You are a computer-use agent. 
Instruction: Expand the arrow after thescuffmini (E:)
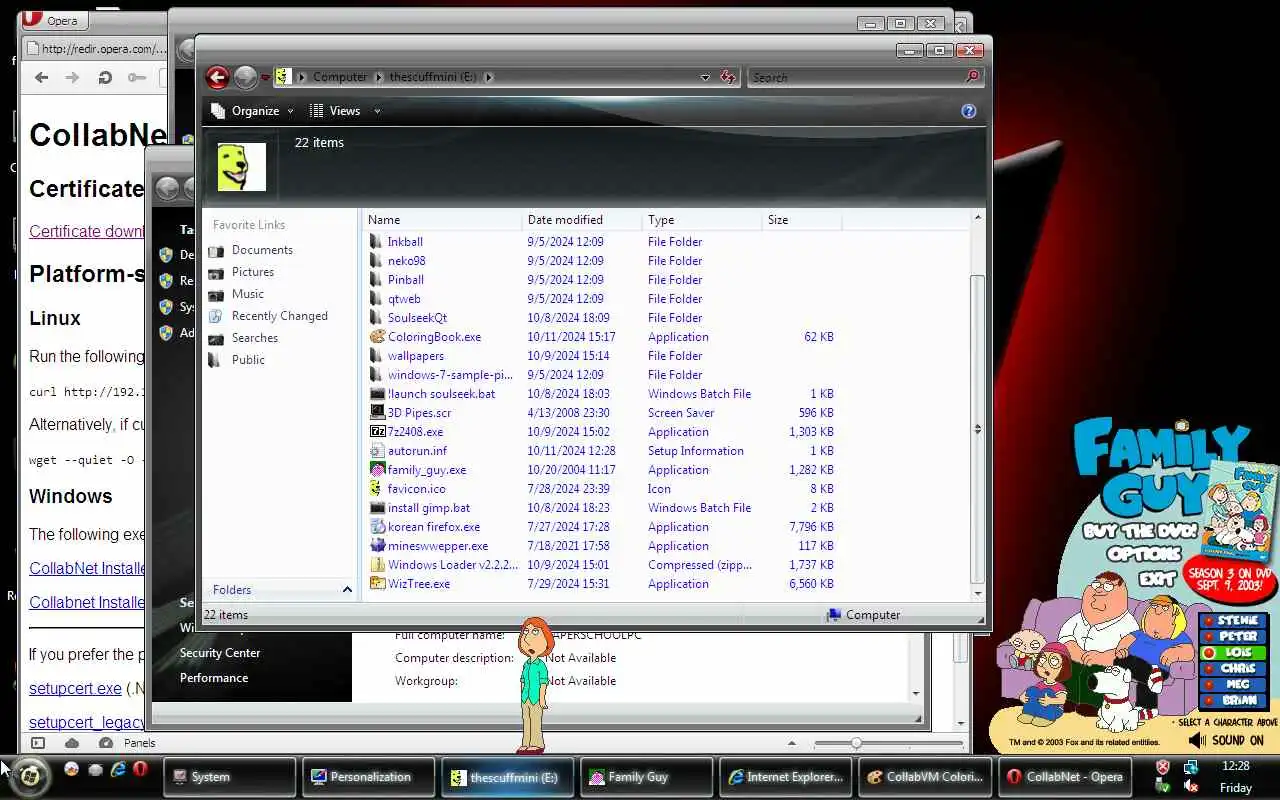coord(488,77)
